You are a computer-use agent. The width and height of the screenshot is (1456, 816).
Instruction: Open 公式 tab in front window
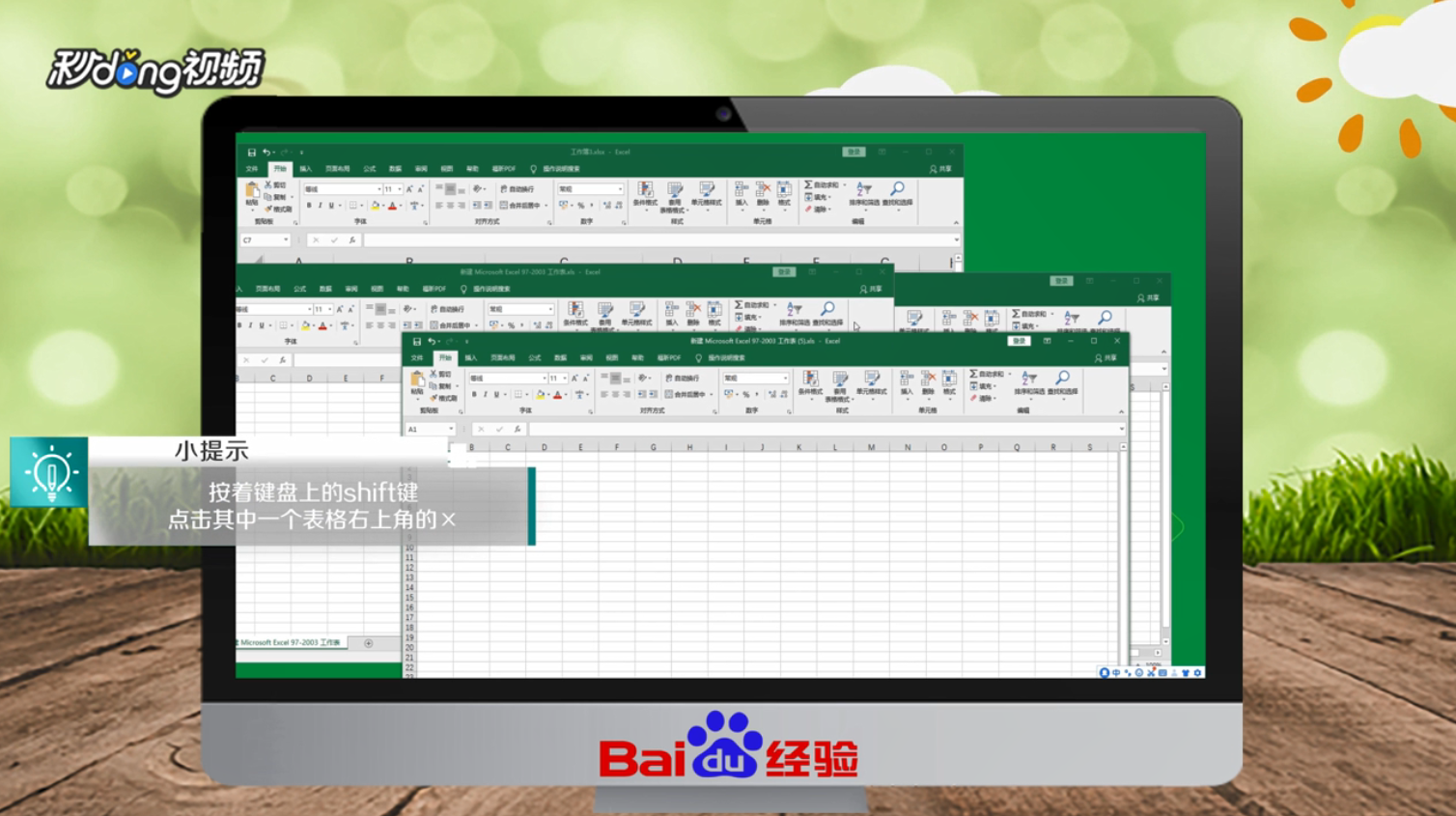pos(534,358)
